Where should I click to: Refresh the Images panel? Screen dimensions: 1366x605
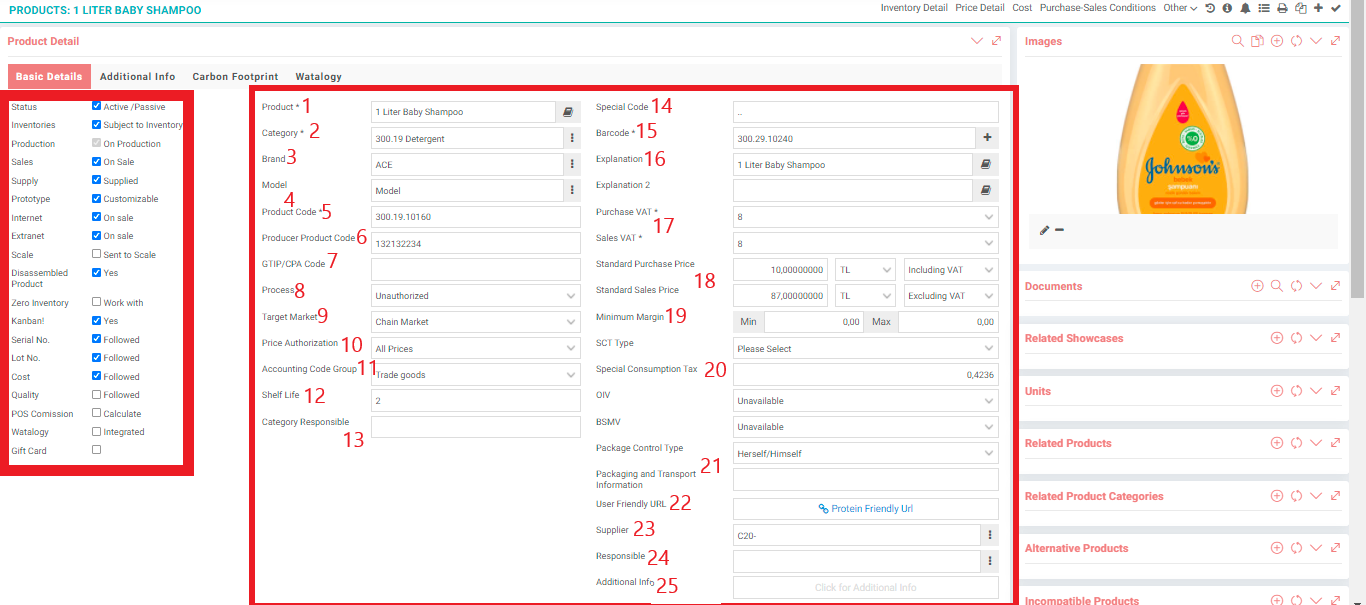click(1296, 41)
